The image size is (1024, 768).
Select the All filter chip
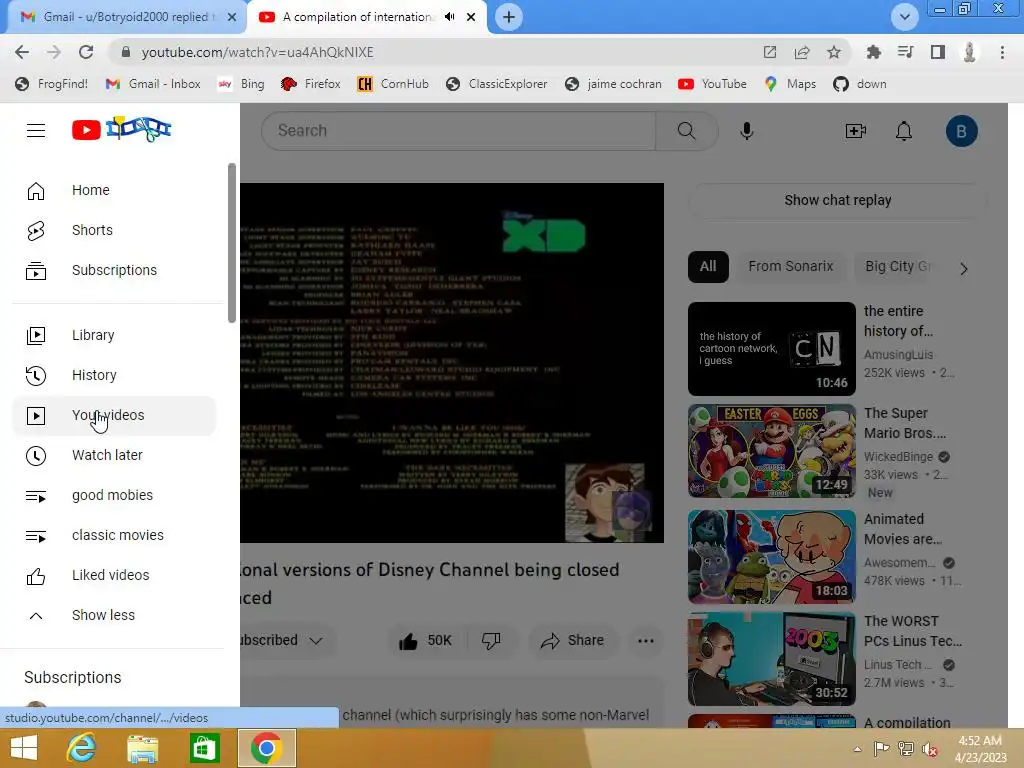tap(708, 266)
